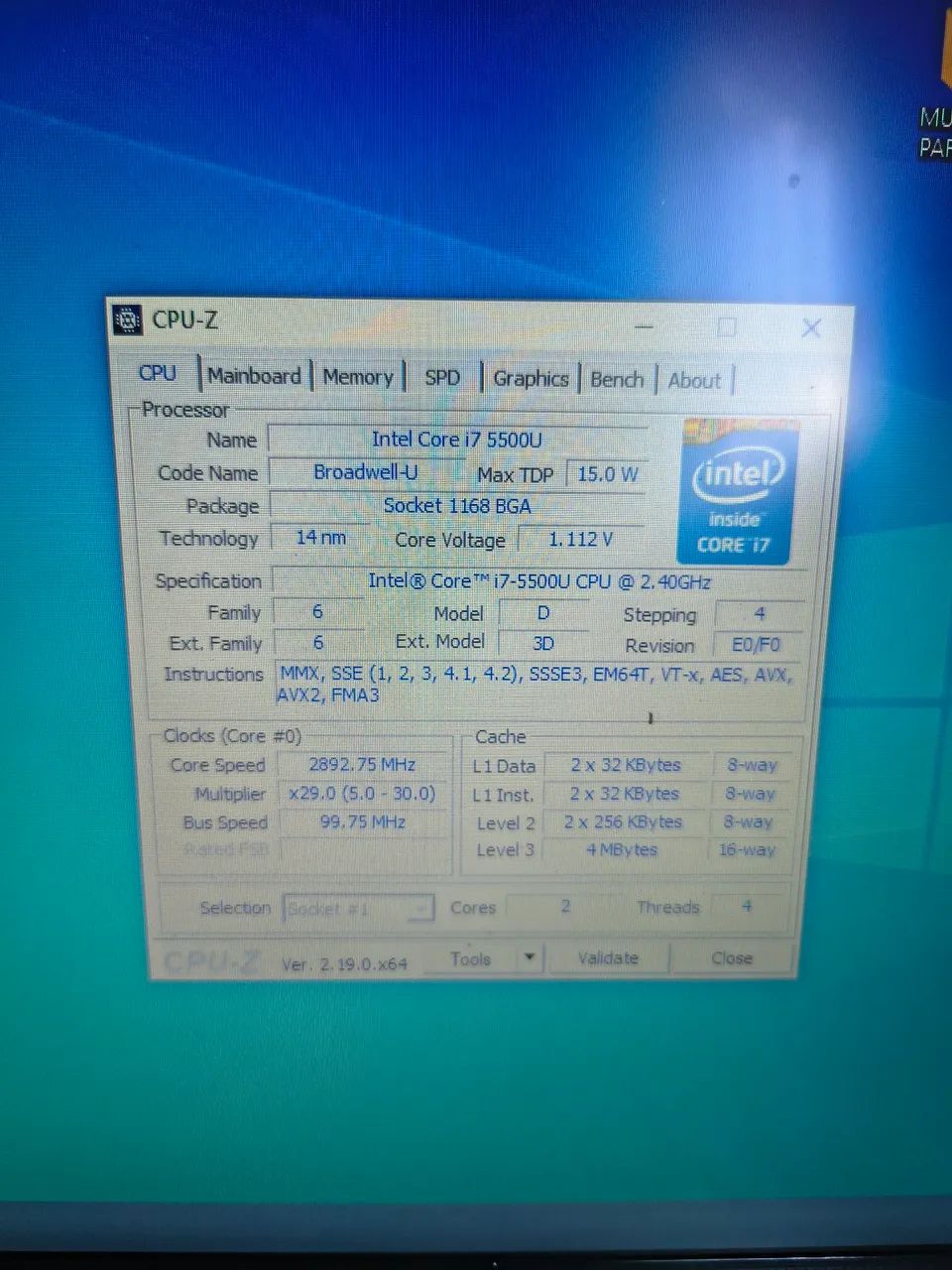Minimize the CPU-Z window
This screenshot has height=1270, width=952.
point(644,325)
